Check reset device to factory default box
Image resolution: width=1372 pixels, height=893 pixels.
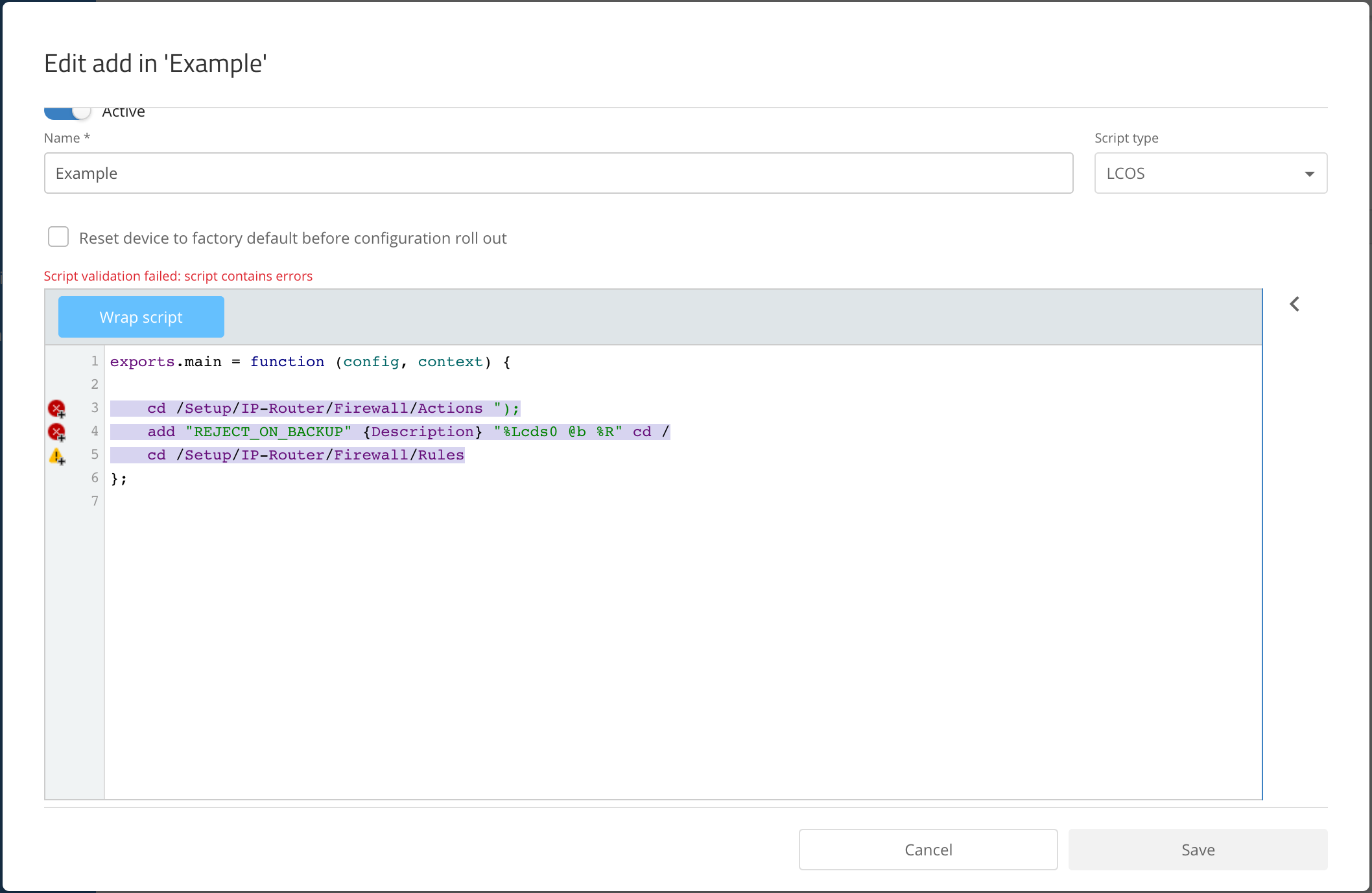point(58,237)
